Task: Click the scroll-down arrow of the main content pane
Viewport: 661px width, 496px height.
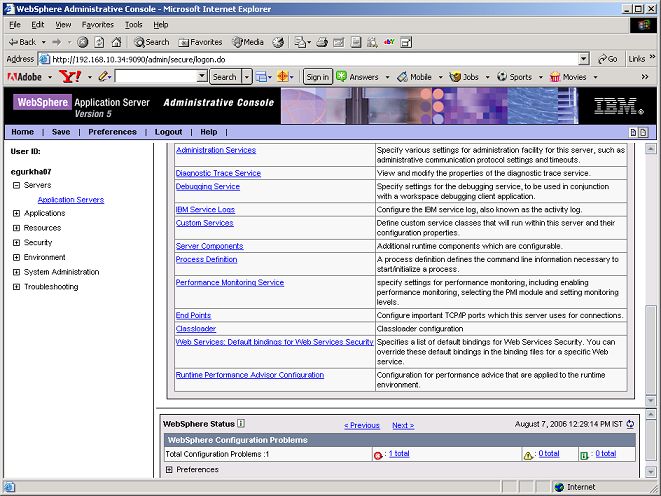Action: (x=651, y=400)
